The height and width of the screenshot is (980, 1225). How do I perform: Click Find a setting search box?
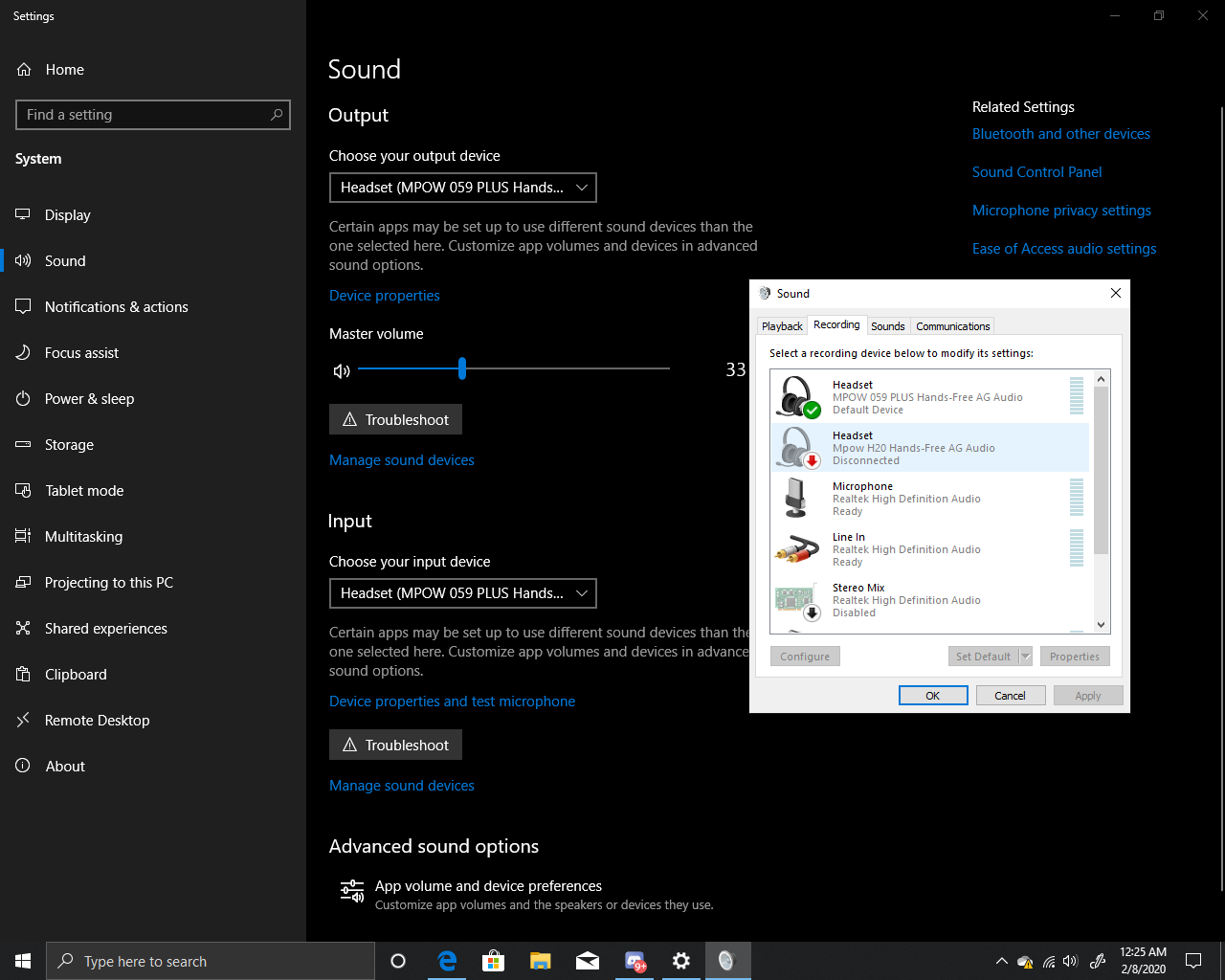(153, 115)
